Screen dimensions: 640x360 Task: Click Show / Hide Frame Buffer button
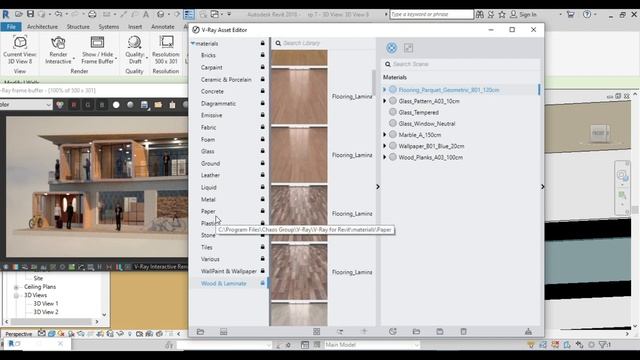pyautogui.click(x=98, y=50)
